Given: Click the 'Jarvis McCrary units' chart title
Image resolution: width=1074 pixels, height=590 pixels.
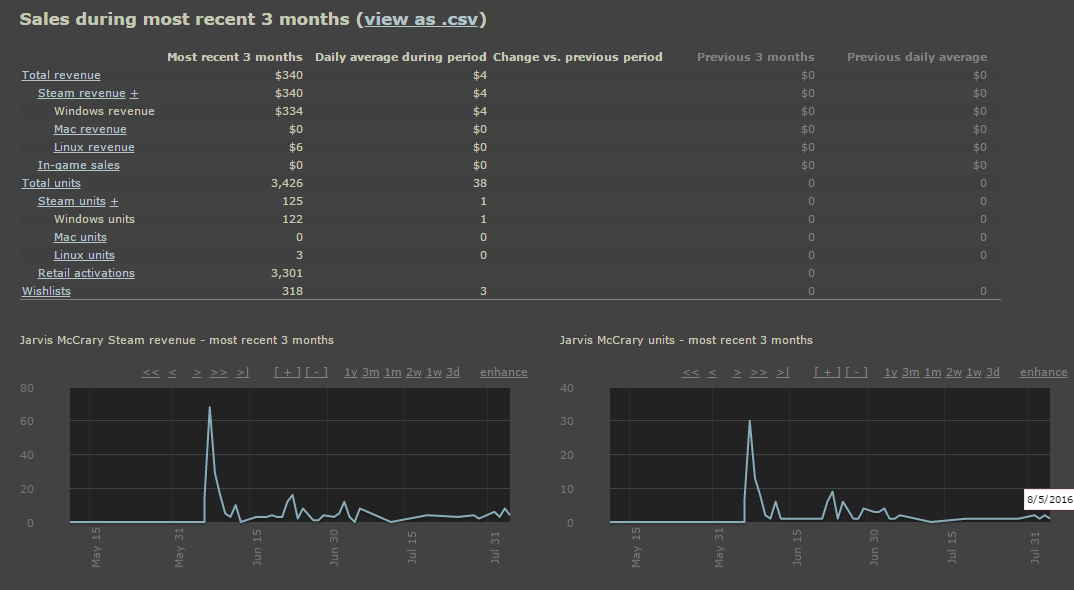Looking at the screenshot, I should (686, 340).
